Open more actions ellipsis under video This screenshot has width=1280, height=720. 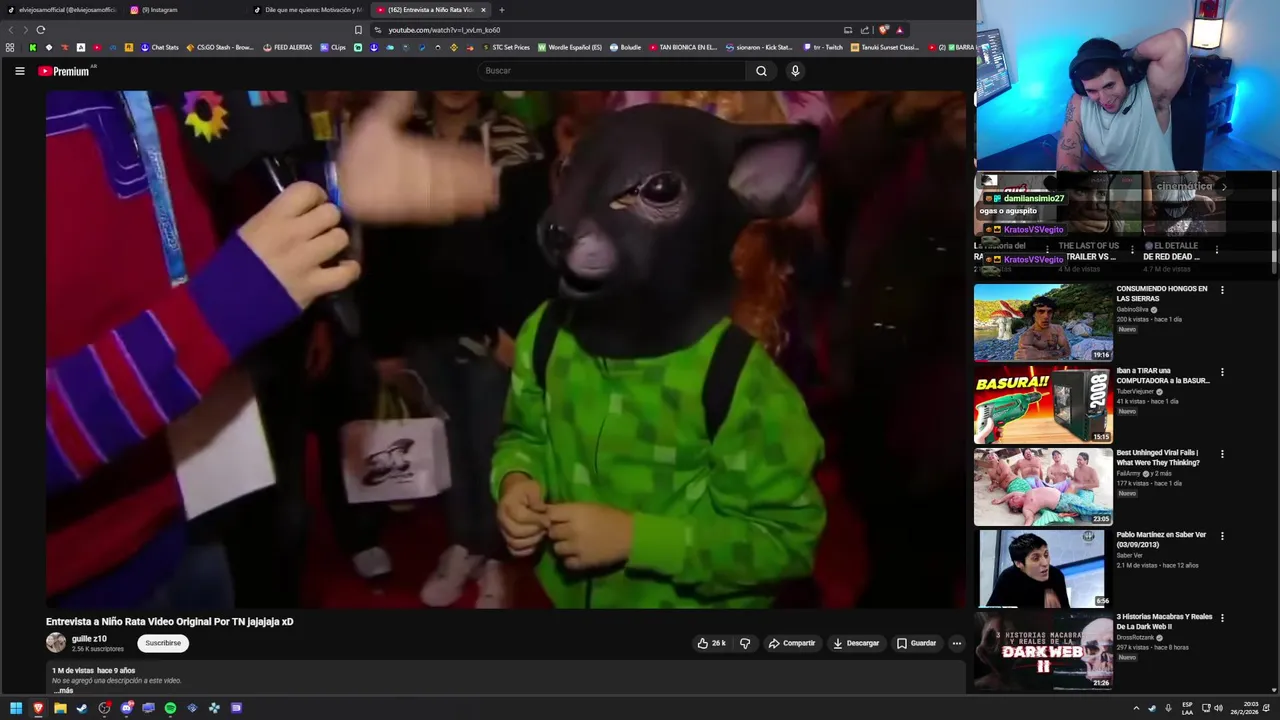coord(956,643)
